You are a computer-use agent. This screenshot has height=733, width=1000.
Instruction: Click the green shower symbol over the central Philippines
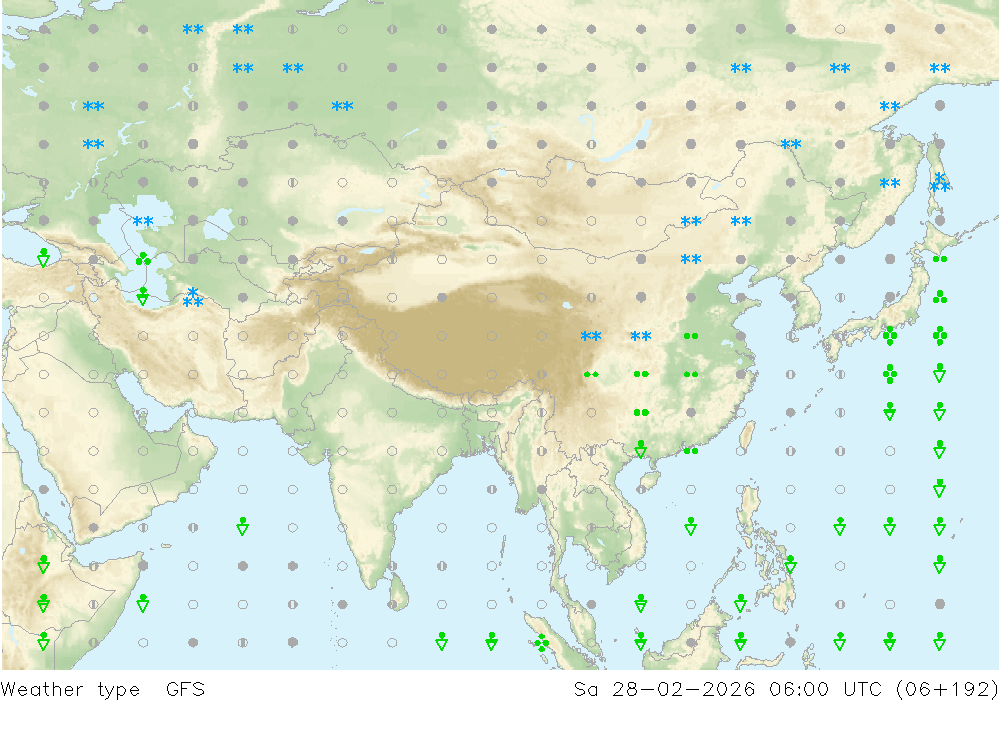790,565
